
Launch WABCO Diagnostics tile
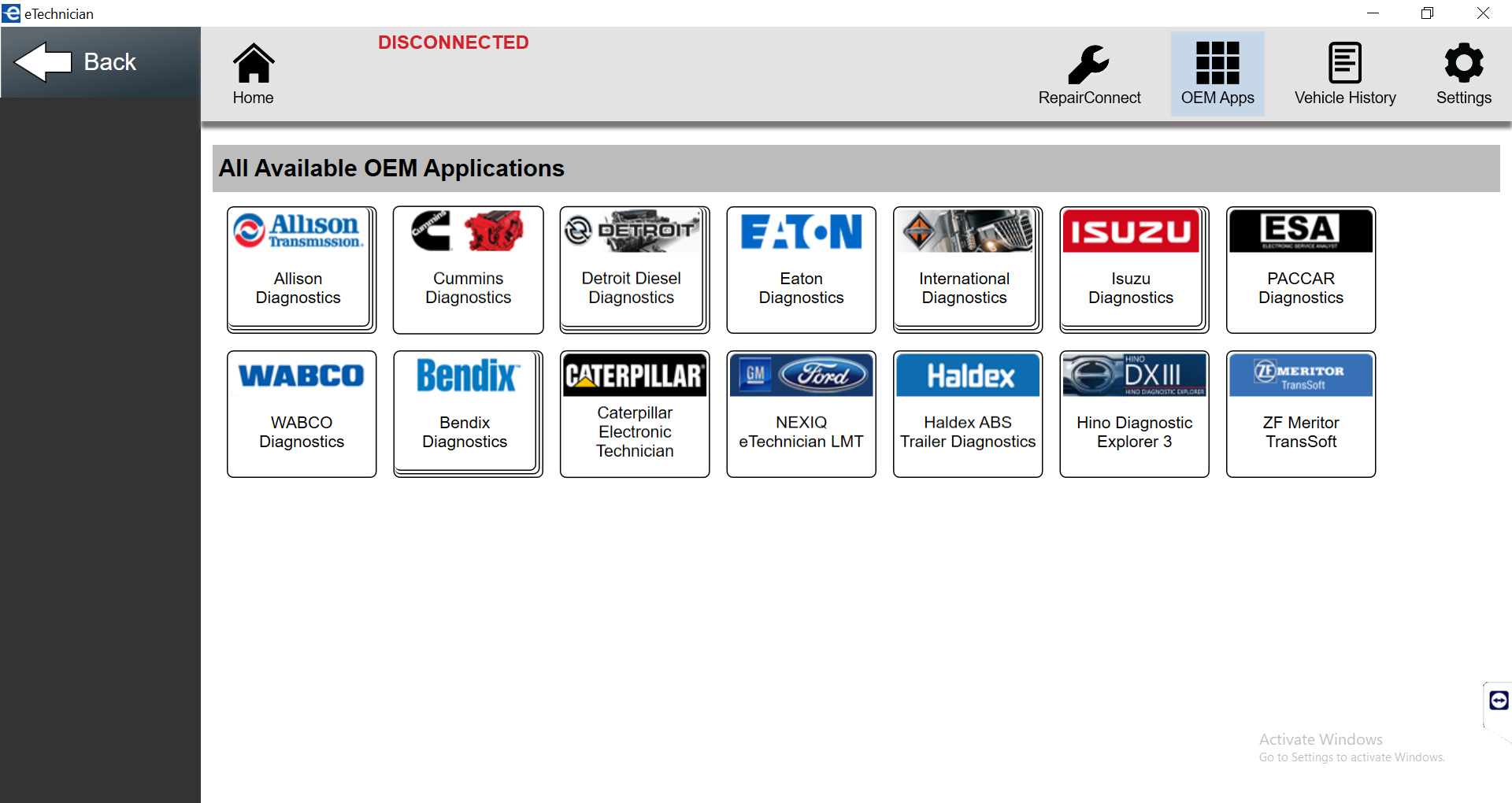coord(302,414)
